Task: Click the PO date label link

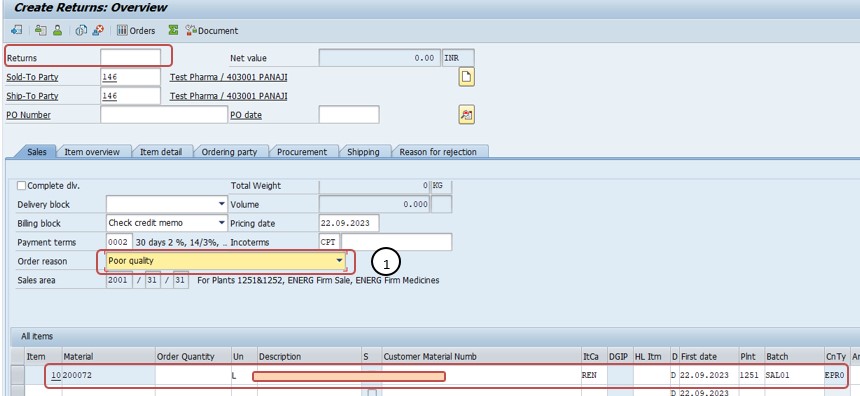Action: click(246, 115)
